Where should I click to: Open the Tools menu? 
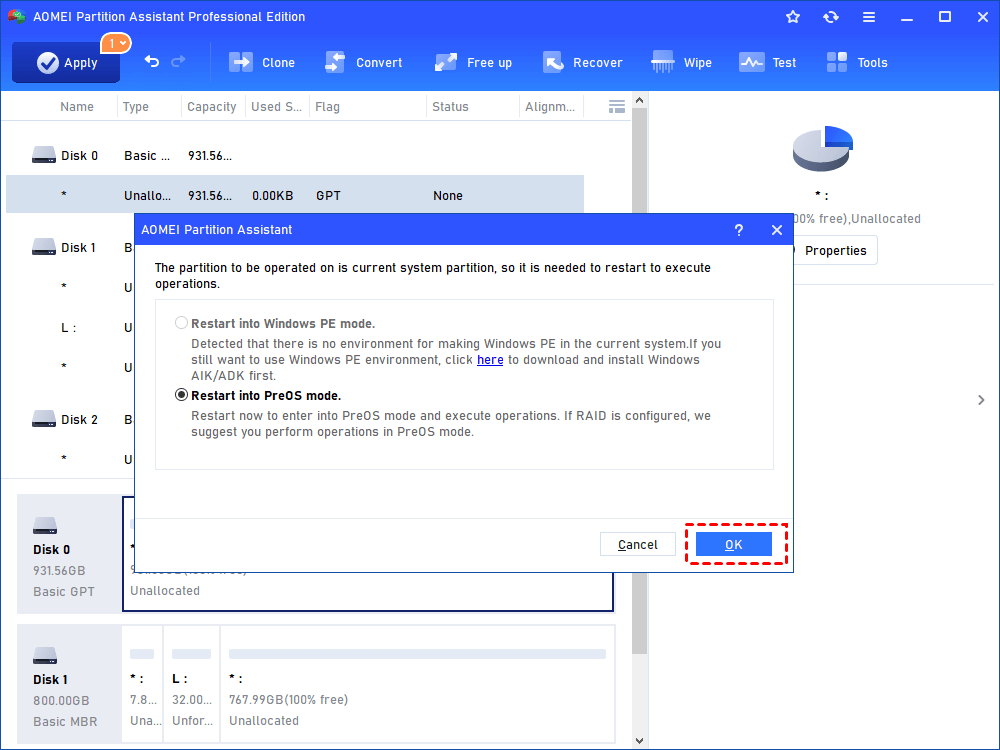coord(857,62)
